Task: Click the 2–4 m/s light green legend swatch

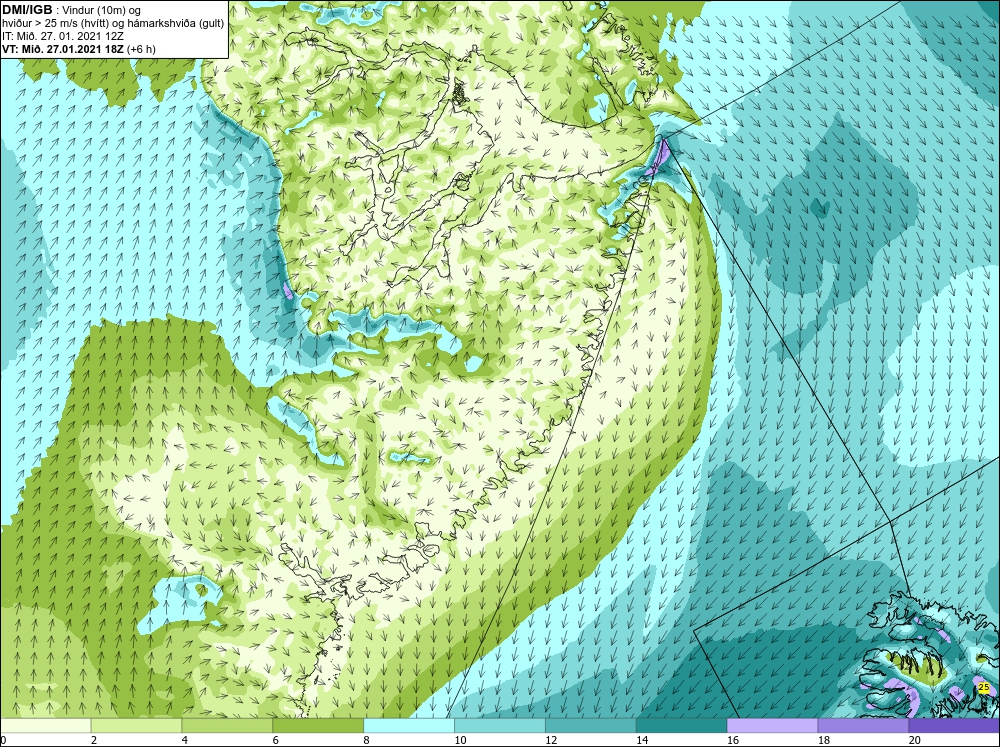Action: click(x=136, y=726)
